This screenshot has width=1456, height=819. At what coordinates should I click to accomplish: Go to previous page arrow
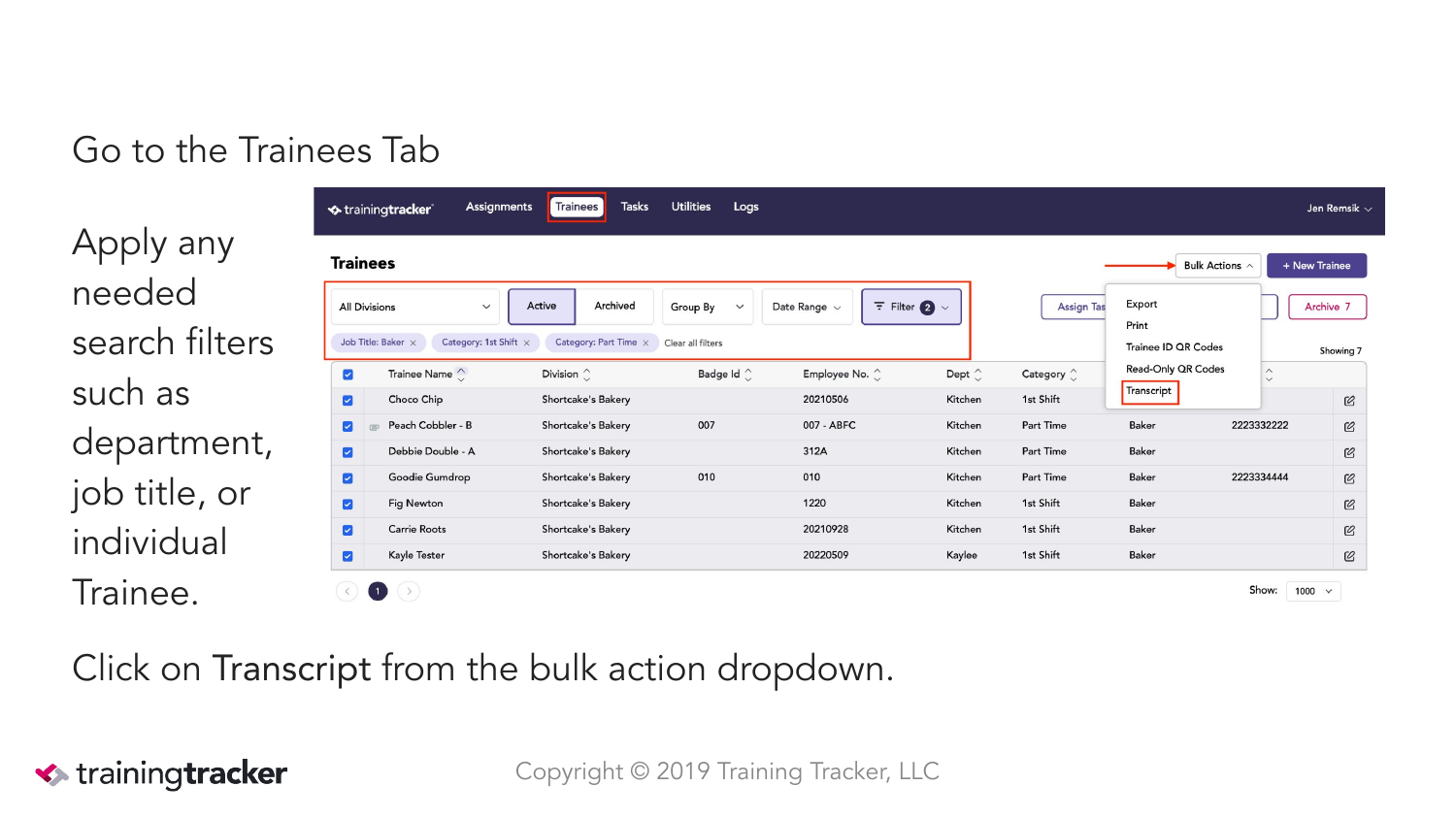coord(347,591)
